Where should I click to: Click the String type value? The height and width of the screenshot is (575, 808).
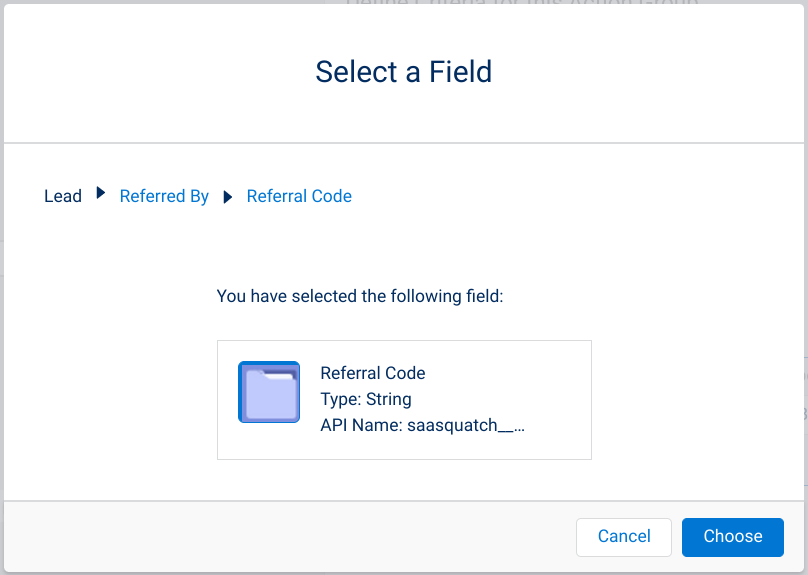389,399
